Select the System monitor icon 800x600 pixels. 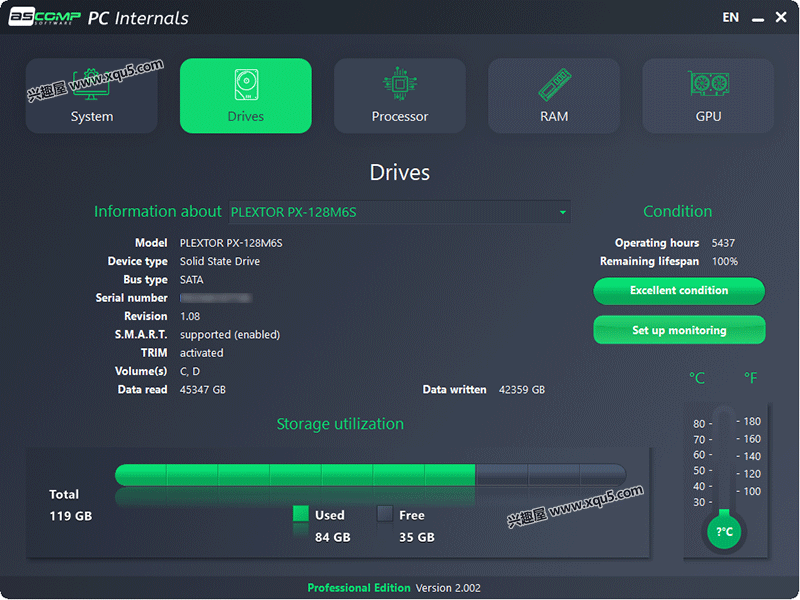[x=91, y=85]
